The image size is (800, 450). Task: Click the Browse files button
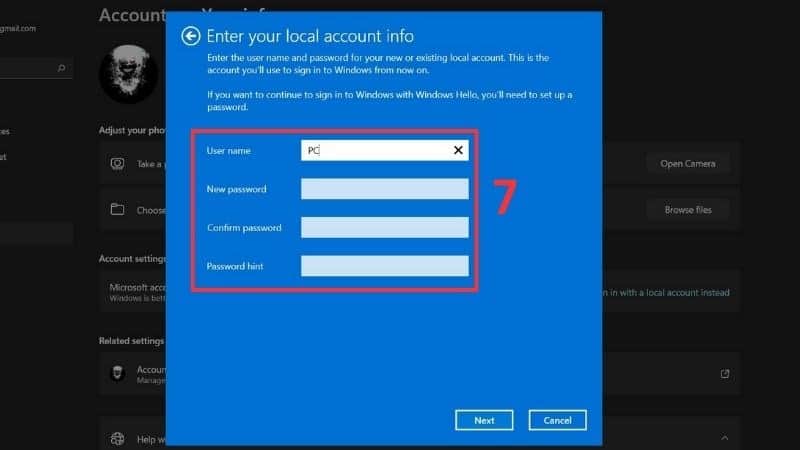click(x=687, y=210)
